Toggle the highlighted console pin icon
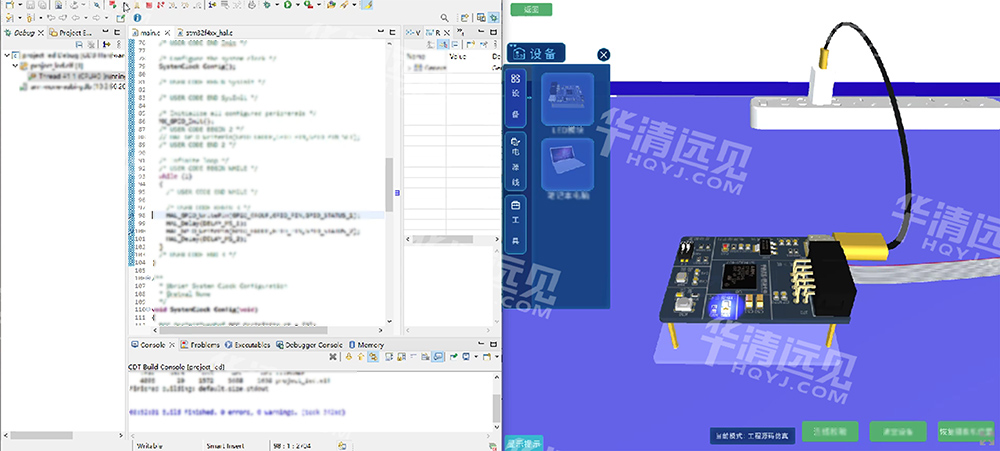This screenshot has width=1000, height=451. (438, 356)
